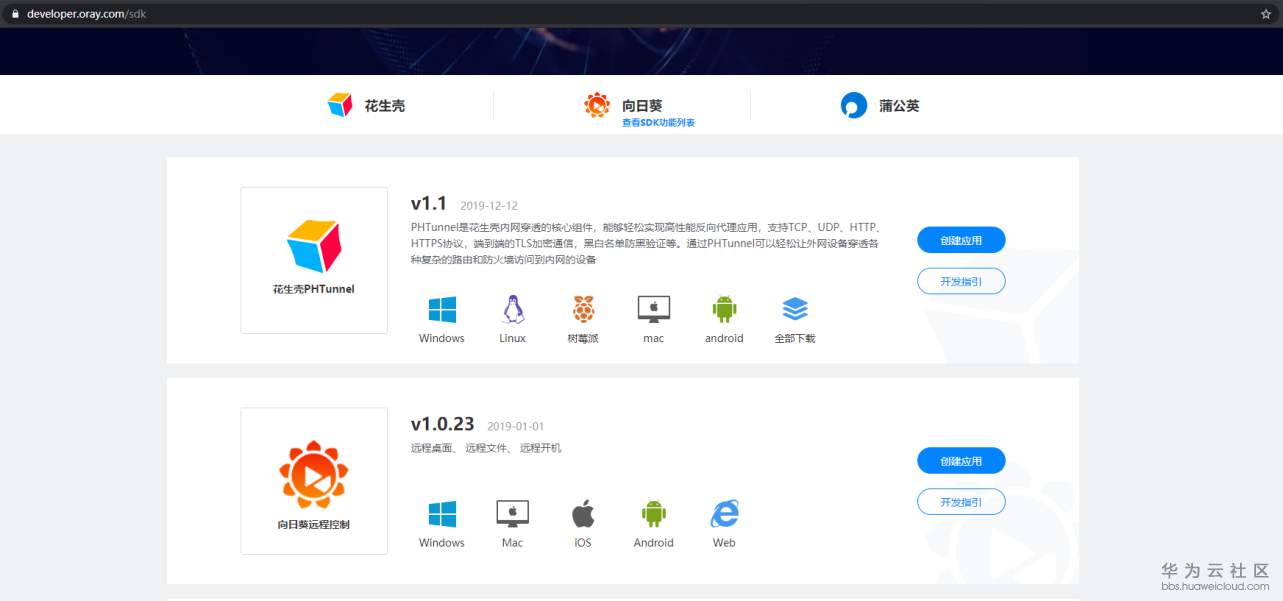Open the 花生壳PHTunnel product thumbnail
Viewport: 1283px width, 601px height.
[x=314, y=260]
